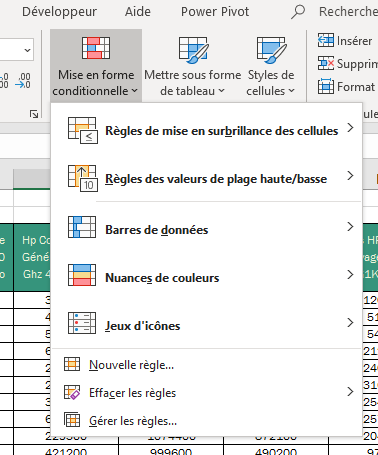Click the icon sets icon
The width and height of the screenshot is (378, 455).
[82, 323]
